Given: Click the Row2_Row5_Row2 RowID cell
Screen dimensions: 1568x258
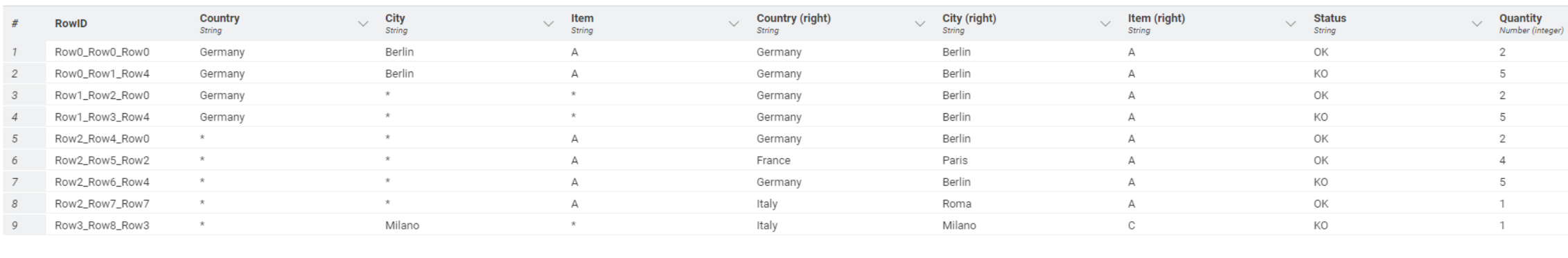Looking at the screenshot, I should coord(102,160).
